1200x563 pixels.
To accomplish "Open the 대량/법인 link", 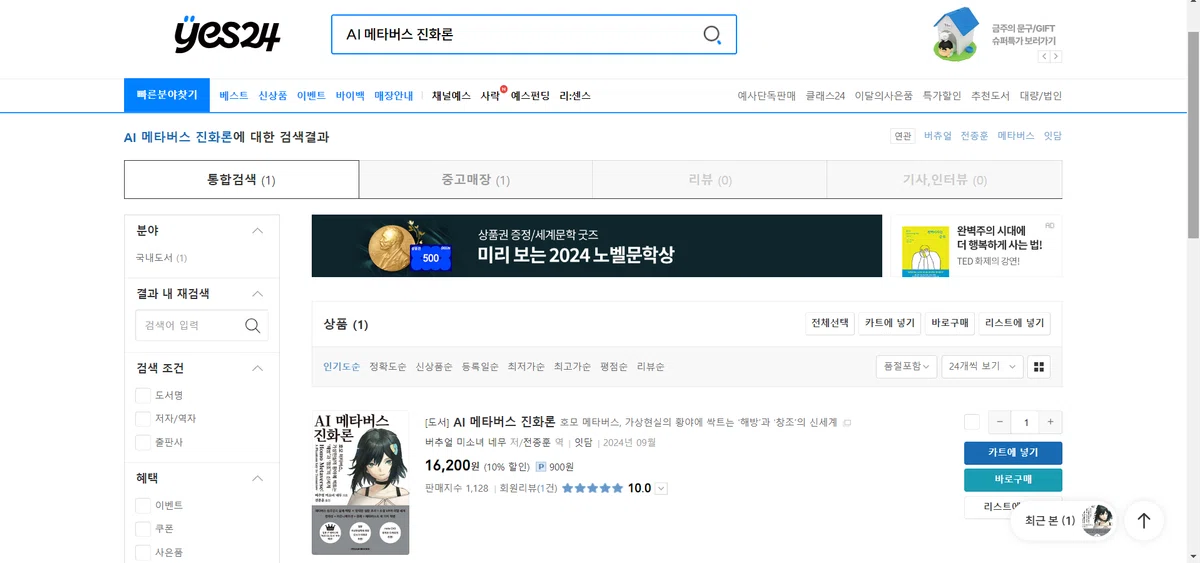I will (1041, 96).
